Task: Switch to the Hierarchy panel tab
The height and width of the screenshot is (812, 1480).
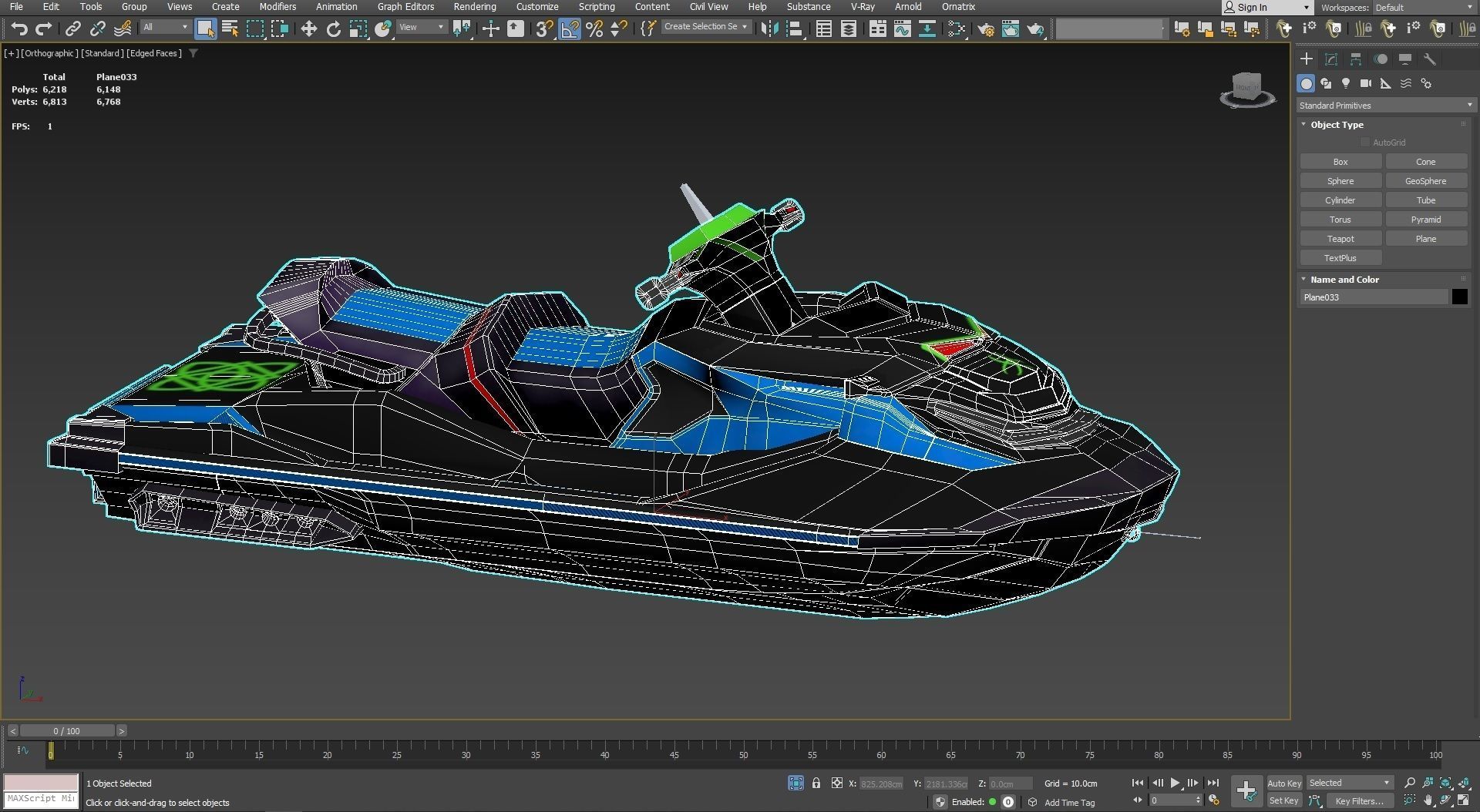Action: coord(1356,59)
